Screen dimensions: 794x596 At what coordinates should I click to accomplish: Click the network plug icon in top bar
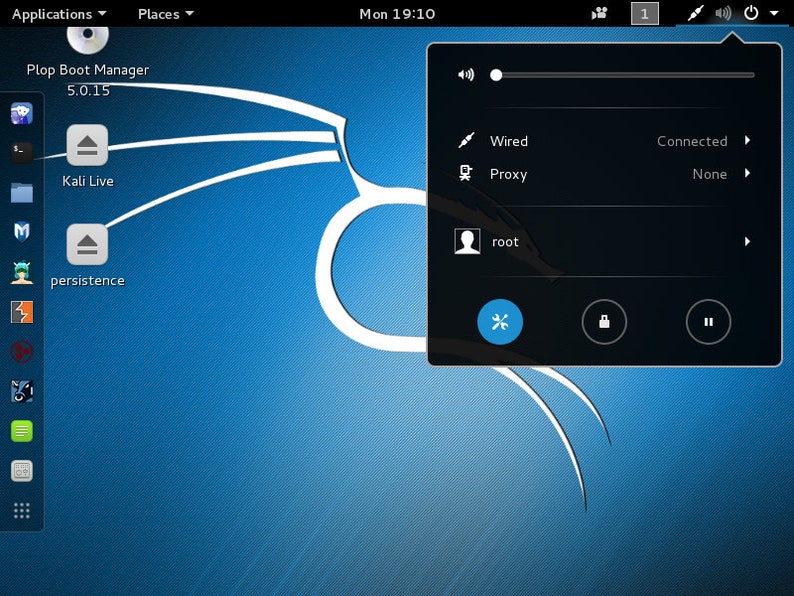tap(695, 13)
